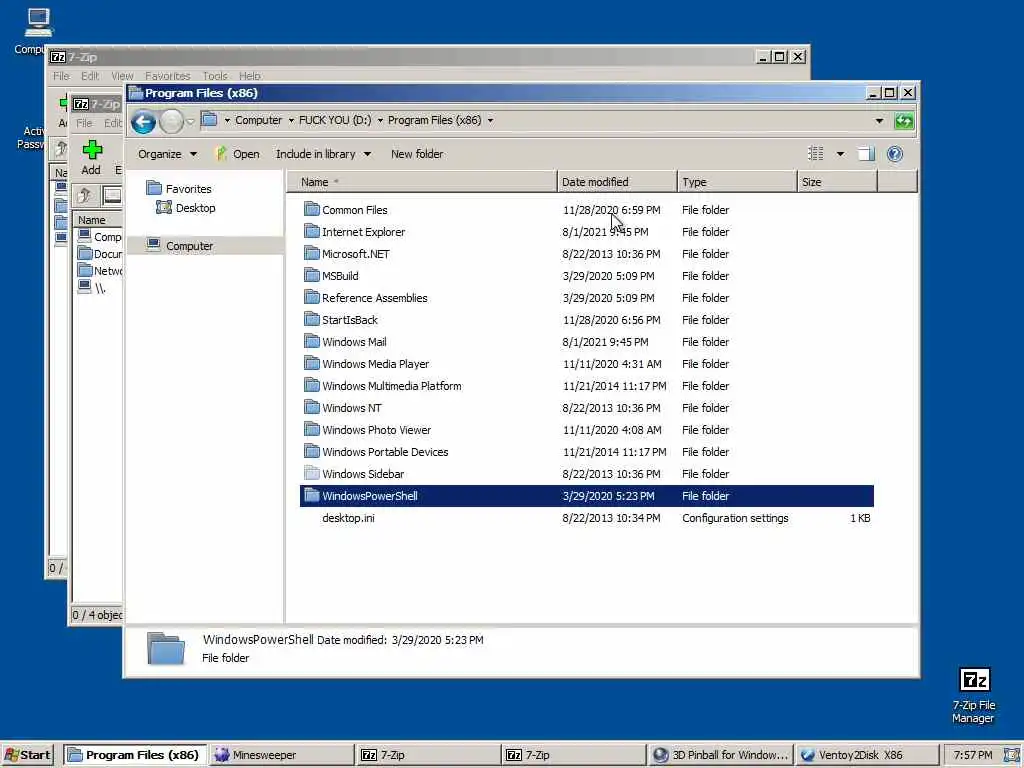
Task: Open File menu in back 7-Zip window
Action: (61, 76)
